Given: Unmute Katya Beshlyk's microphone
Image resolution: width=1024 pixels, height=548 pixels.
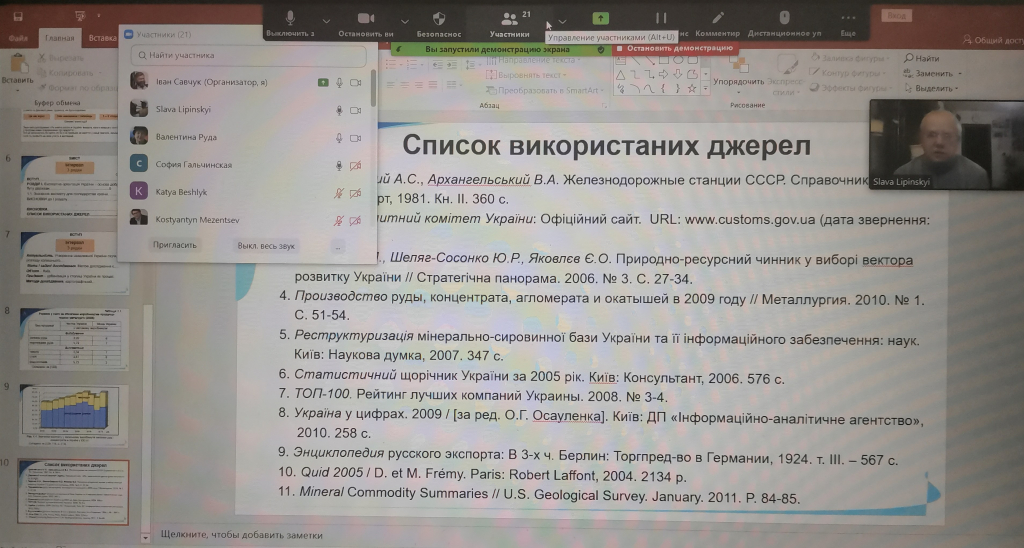Looking at the screenshot, I should point(339,193).
